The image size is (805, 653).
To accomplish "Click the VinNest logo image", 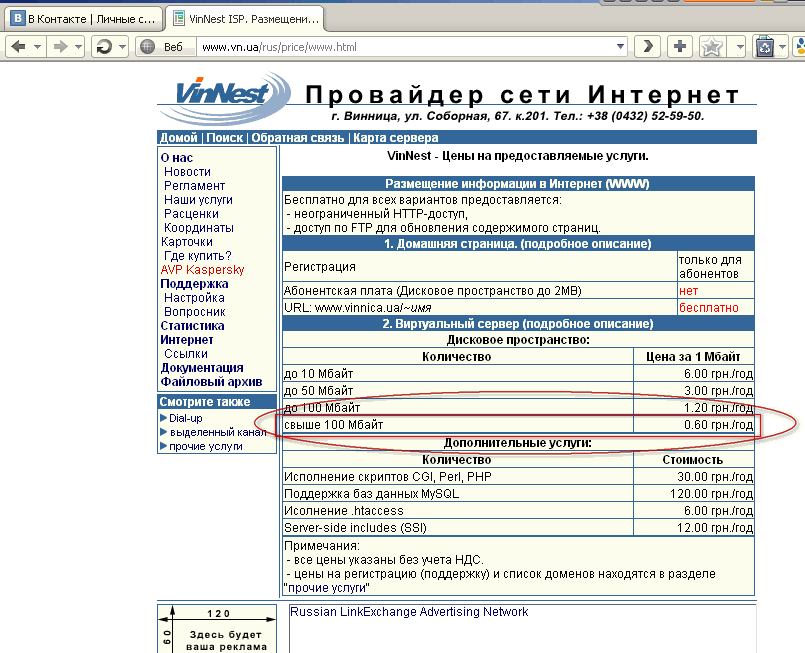I will coord(226,96).
